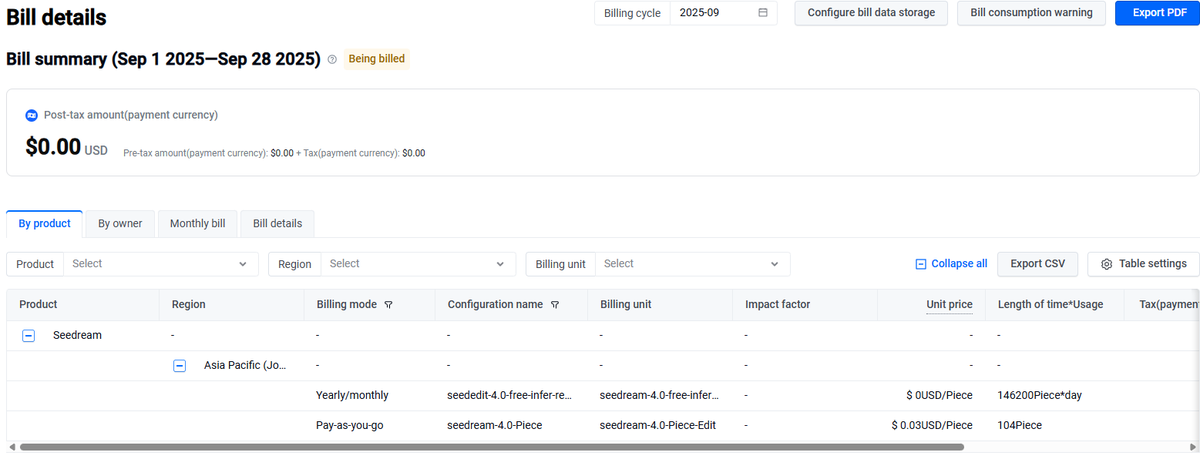Click the Product column header
Image resolution: width=1200 pixels, height=459 pixels.
pyautogui.click(x=38, y=304)
